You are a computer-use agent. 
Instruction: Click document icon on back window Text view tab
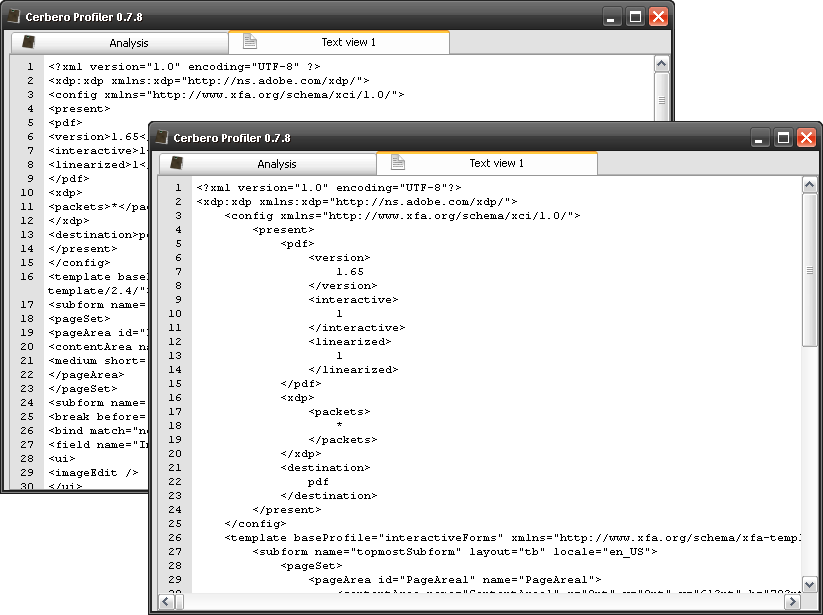250,41
